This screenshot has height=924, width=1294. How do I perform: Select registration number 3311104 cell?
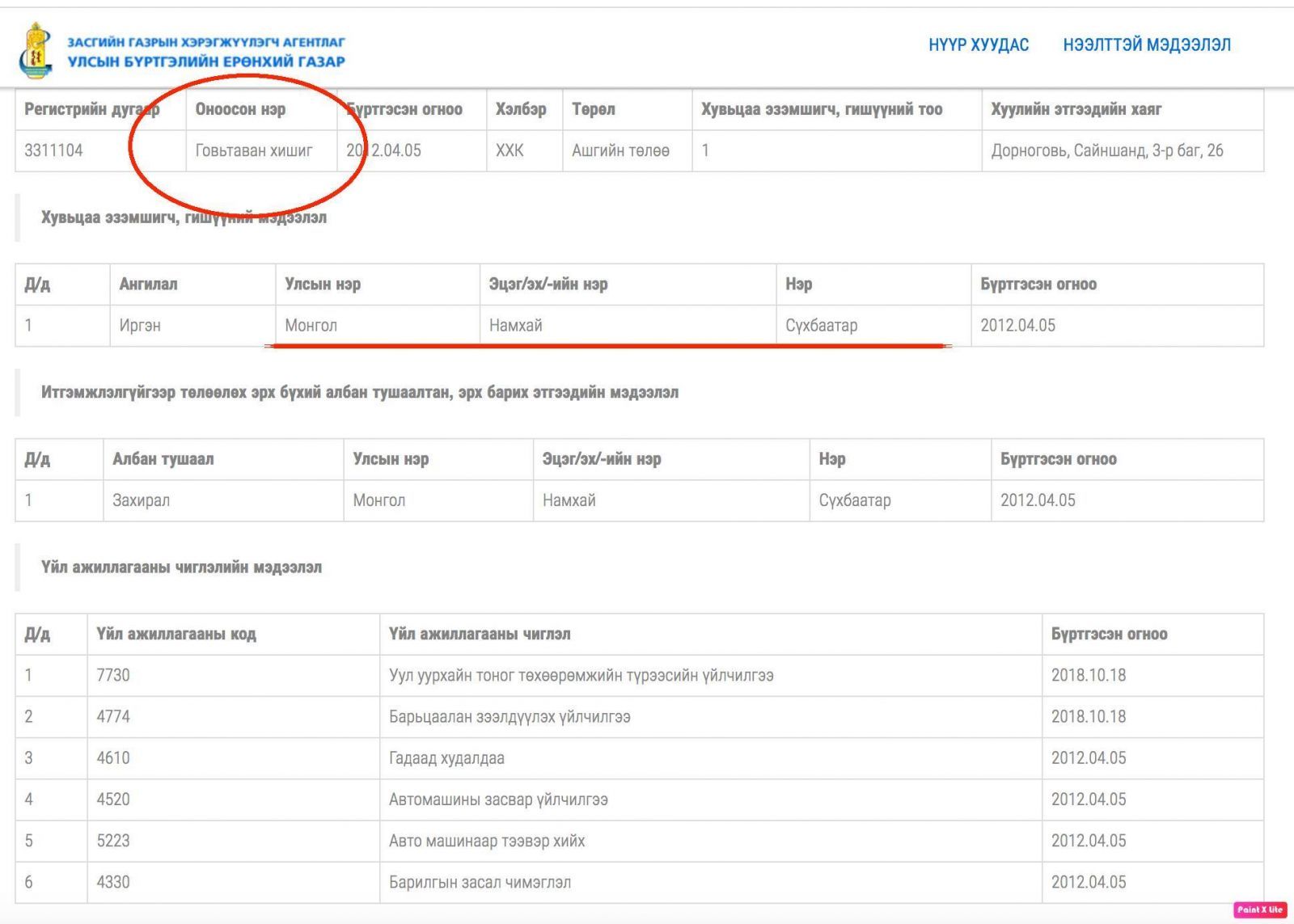tap(53, 150)
